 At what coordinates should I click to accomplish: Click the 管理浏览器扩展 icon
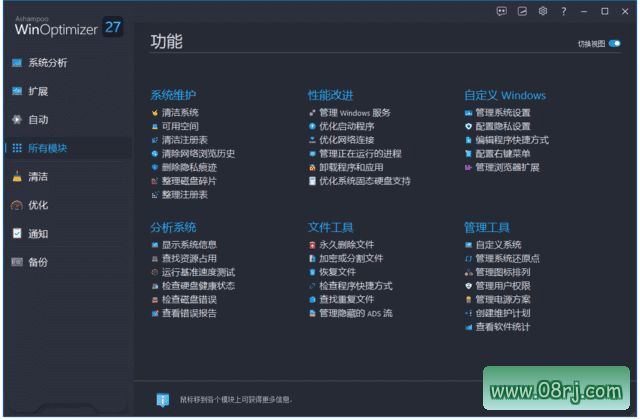469,167
